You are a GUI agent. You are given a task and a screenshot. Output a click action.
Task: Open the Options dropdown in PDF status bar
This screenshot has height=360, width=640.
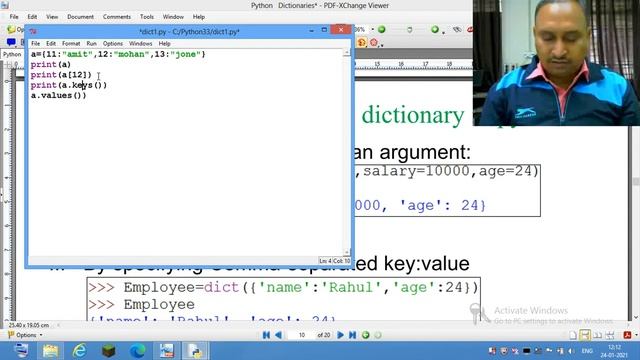[x=25, y=335]
